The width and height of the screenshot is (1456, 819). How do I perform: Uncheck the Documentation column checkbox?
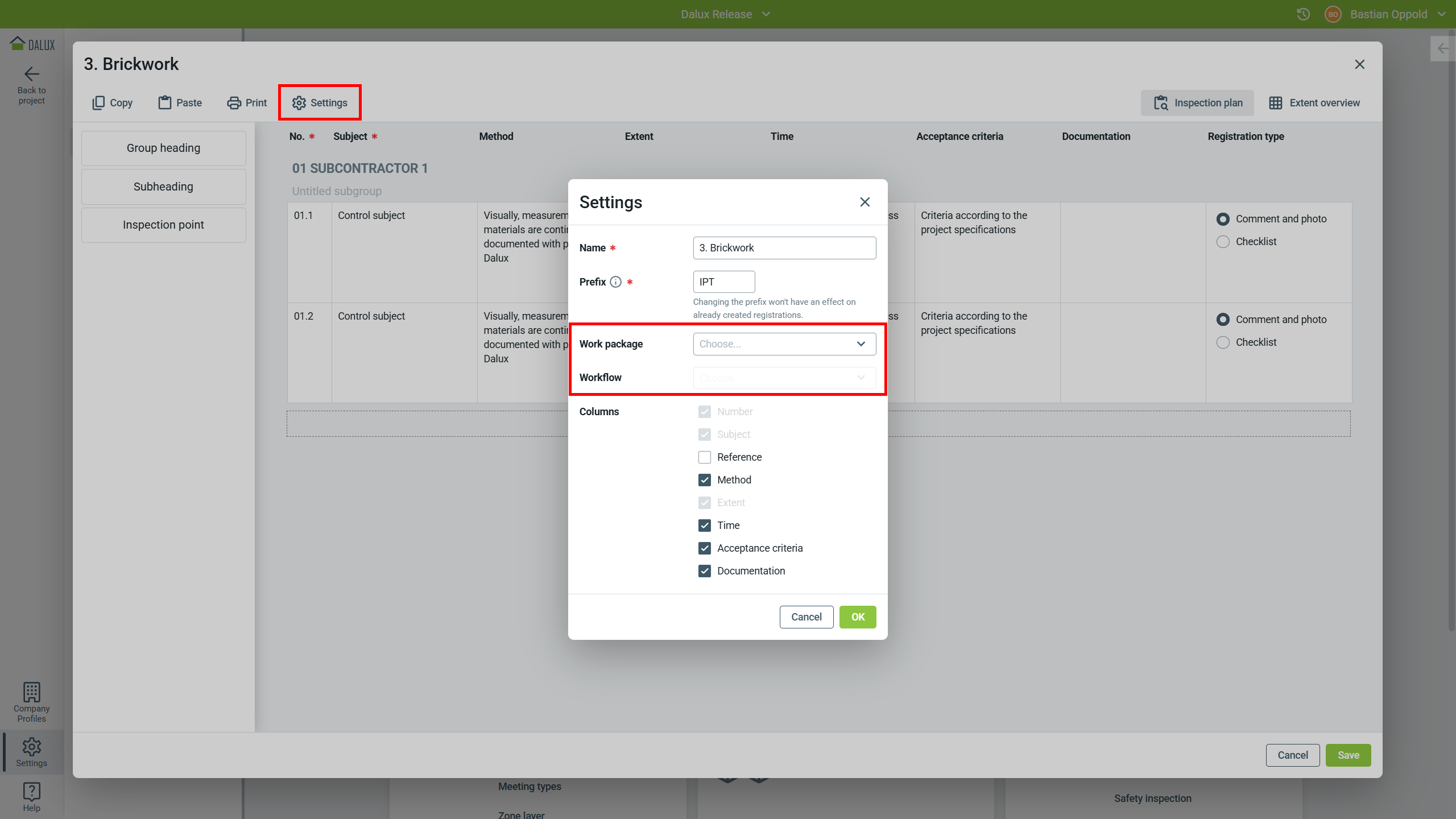[x=705, y=571]
